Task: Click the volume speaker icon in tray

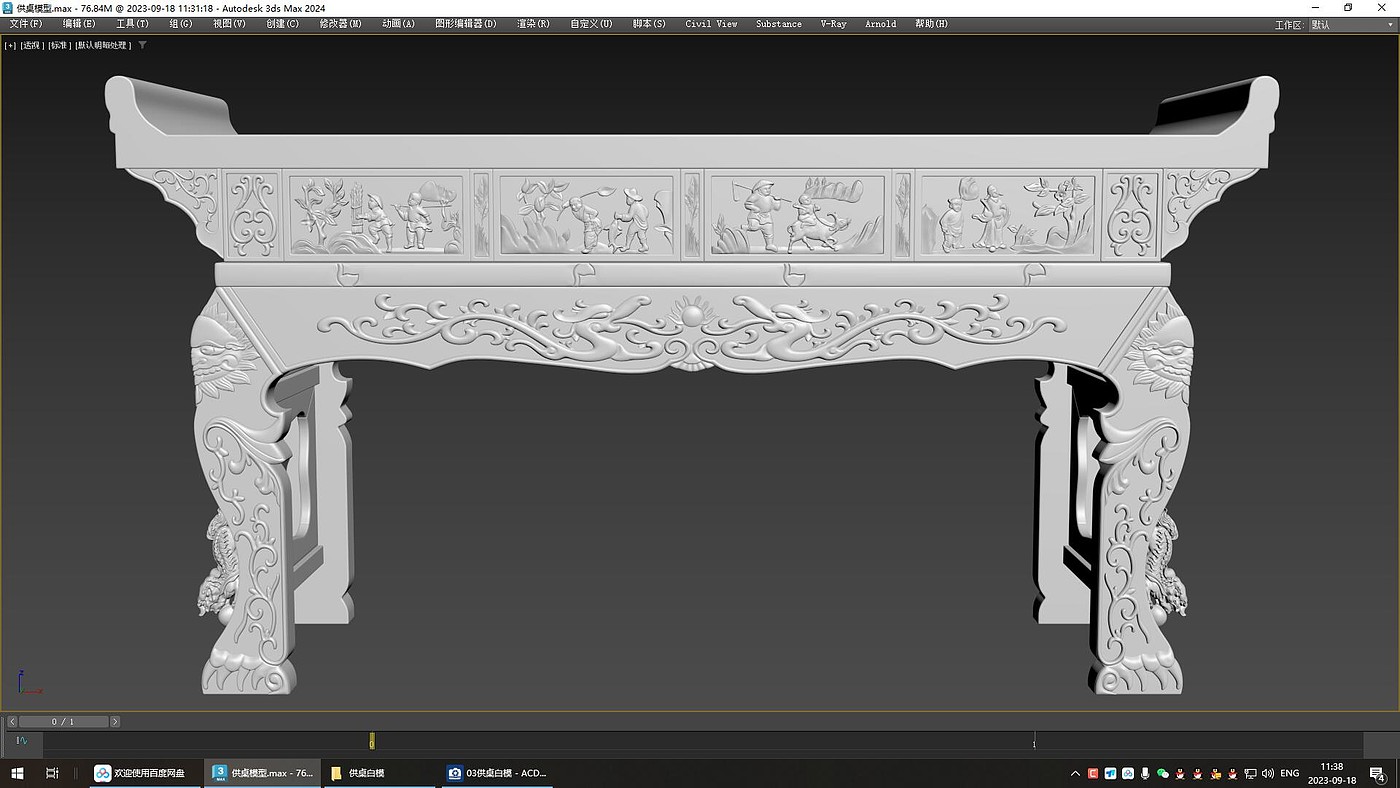Action: (1268, 773)
